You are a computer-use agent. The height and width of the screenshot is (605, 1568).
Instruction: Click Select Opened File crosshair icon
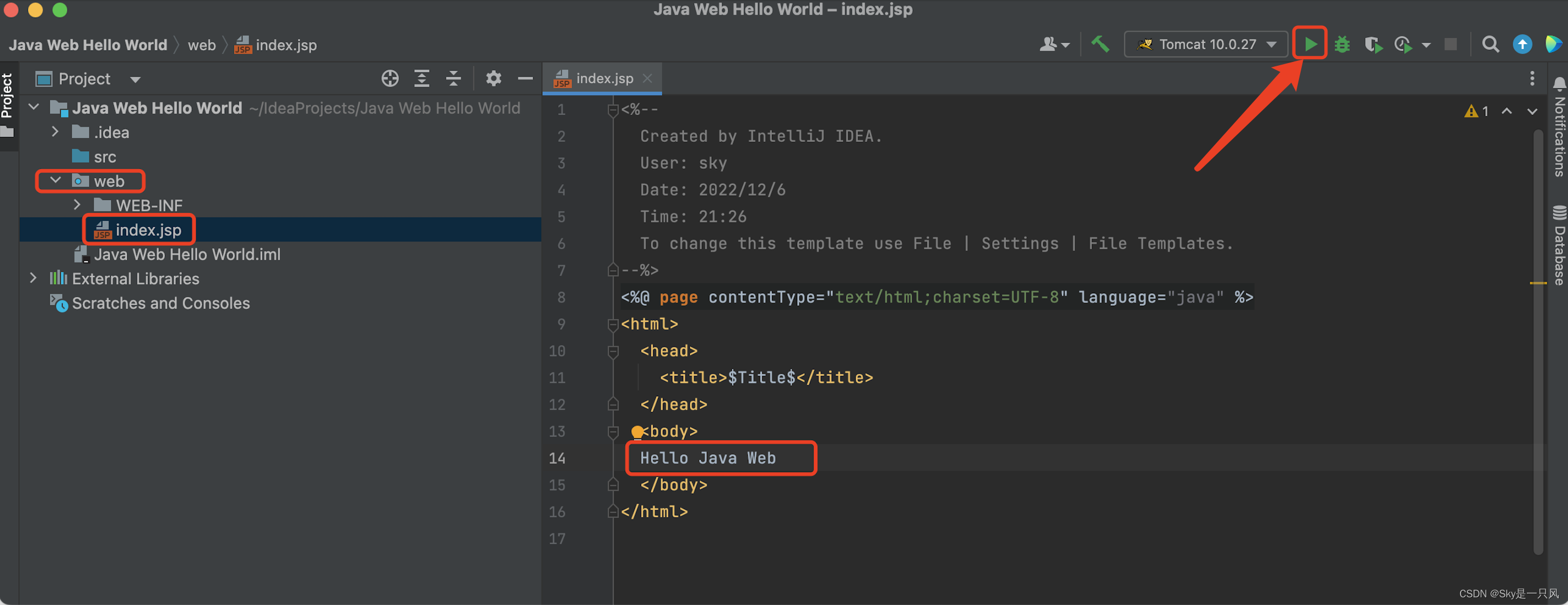click(x=390, y=78)
